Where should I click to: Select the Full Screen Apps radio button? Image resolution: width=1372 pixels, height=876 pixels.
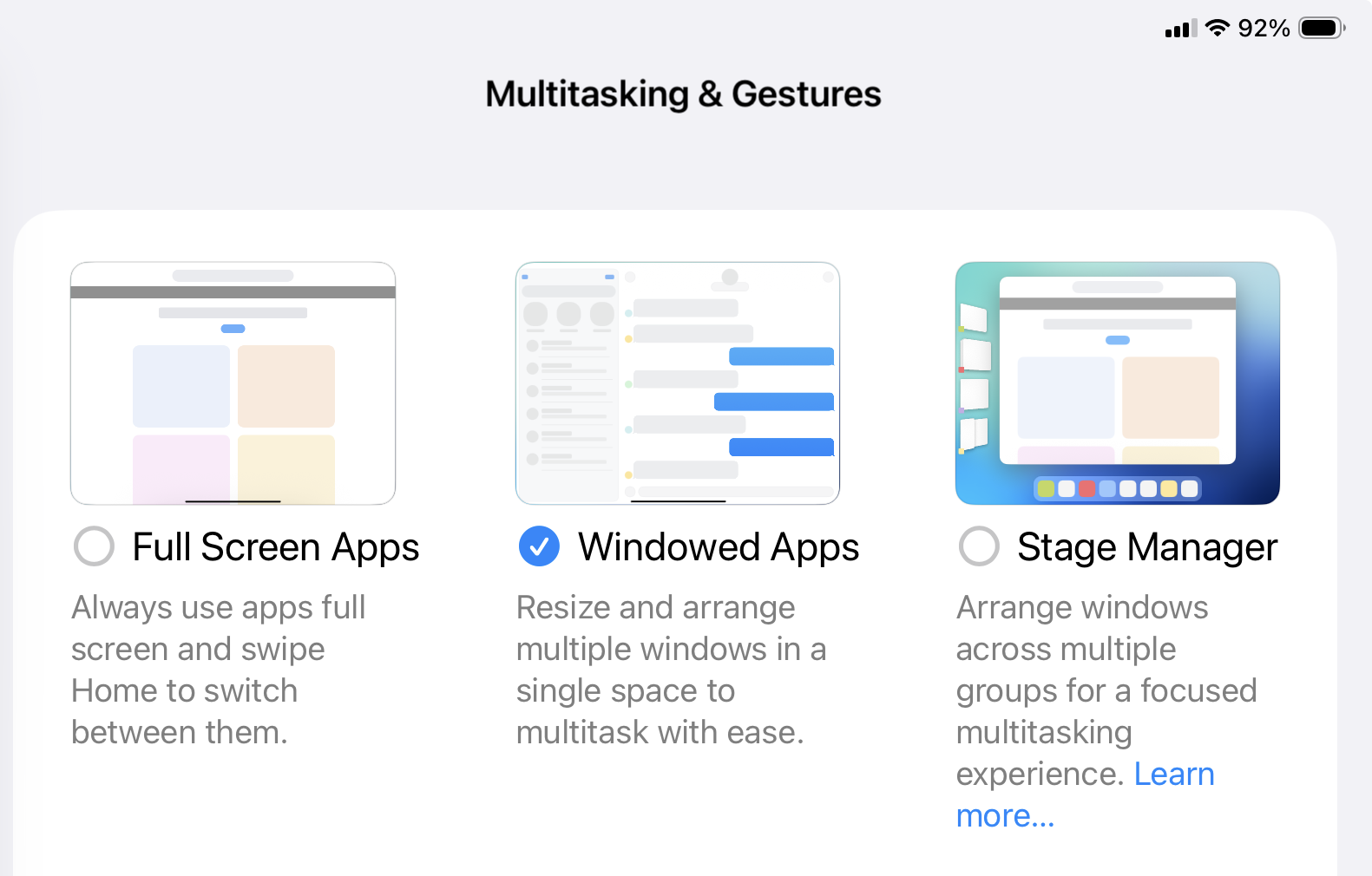click(94, 546)
